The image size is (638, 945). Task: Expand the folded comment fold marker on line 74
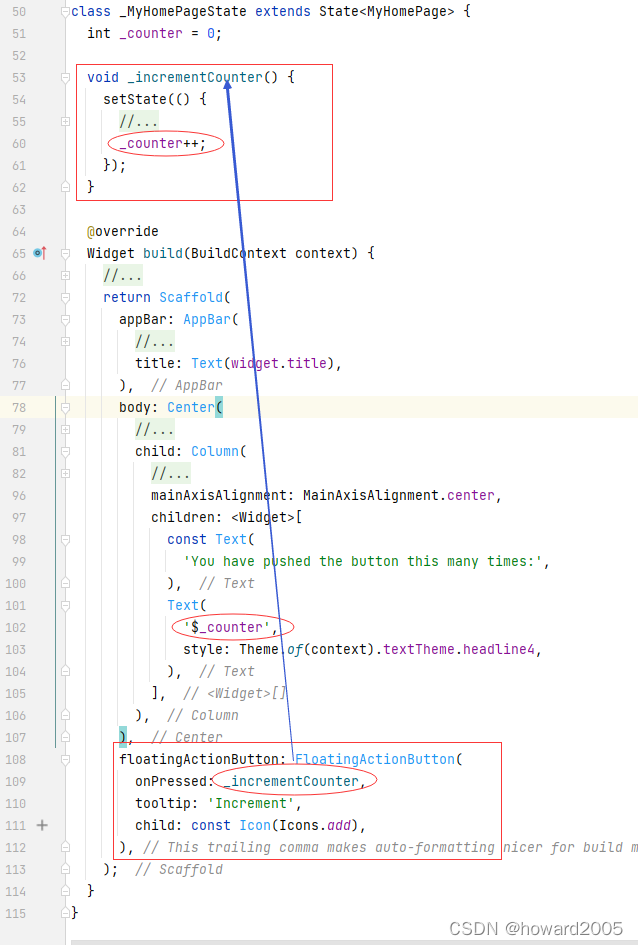click(x=65, y=341)
